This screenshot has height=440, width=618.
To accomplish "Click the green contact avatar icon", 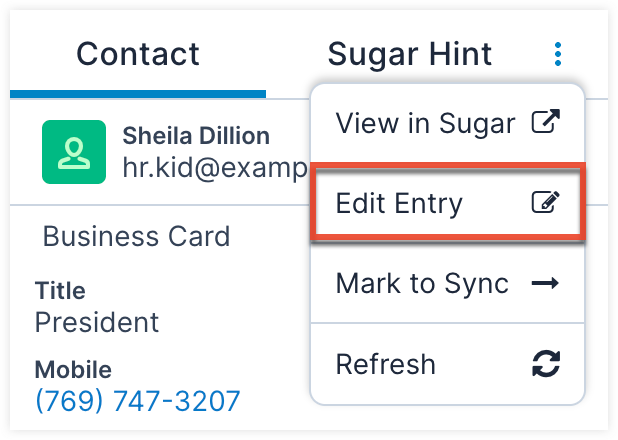I will 73,153.
